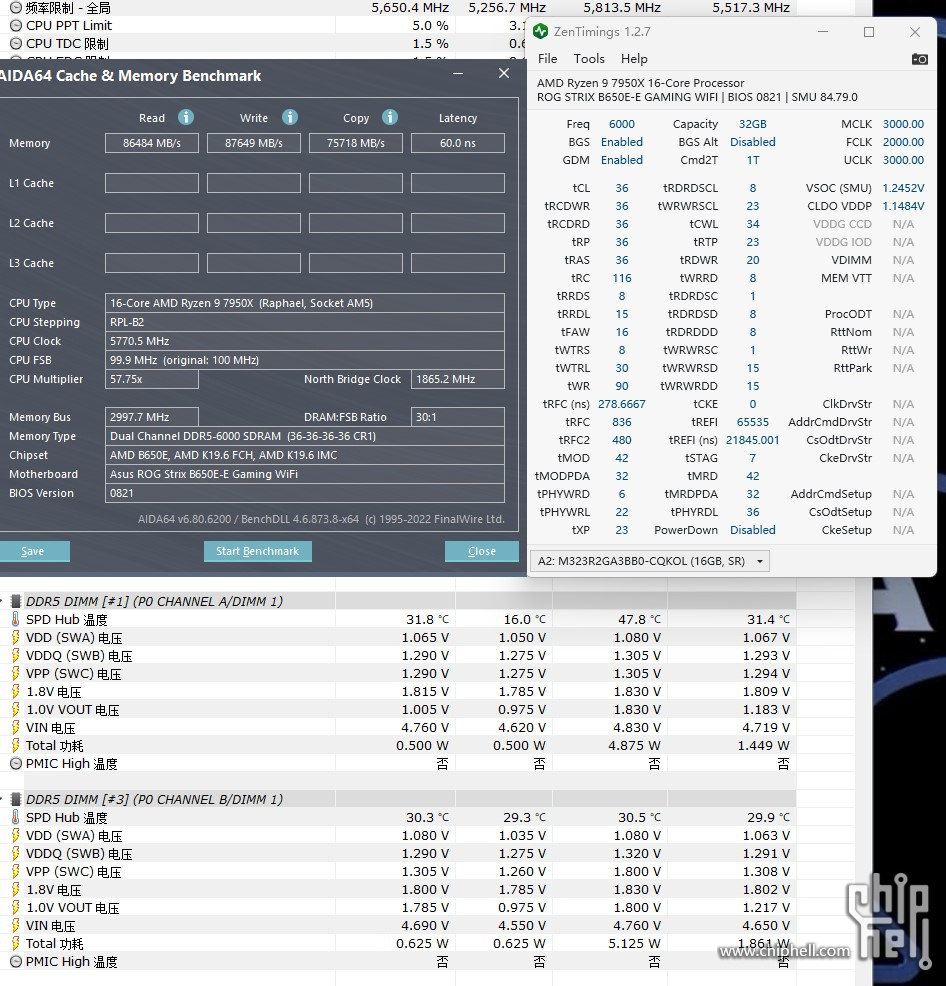Click the Capacity value 32GB in ZenTimings
This screenshot has width=946, height=986.
pyautogui.click(x=753, y=124)
